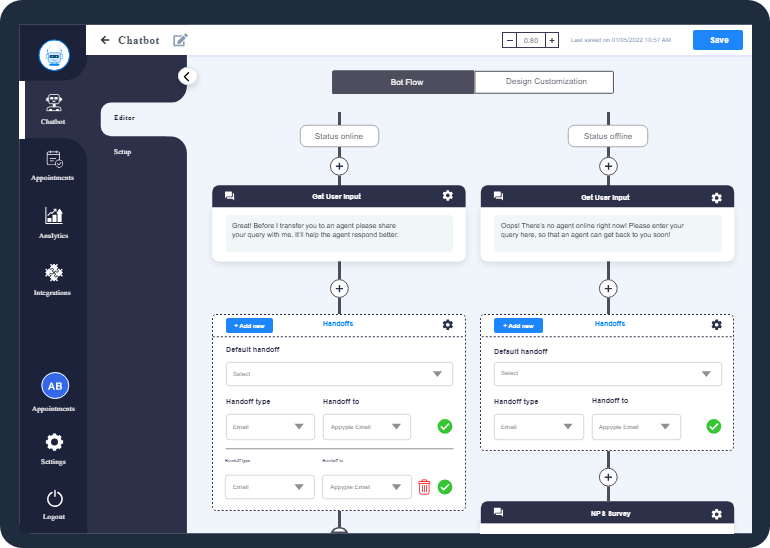
Task: Click the 'Great! Before I transfer you' message
Action: (339, 233)
